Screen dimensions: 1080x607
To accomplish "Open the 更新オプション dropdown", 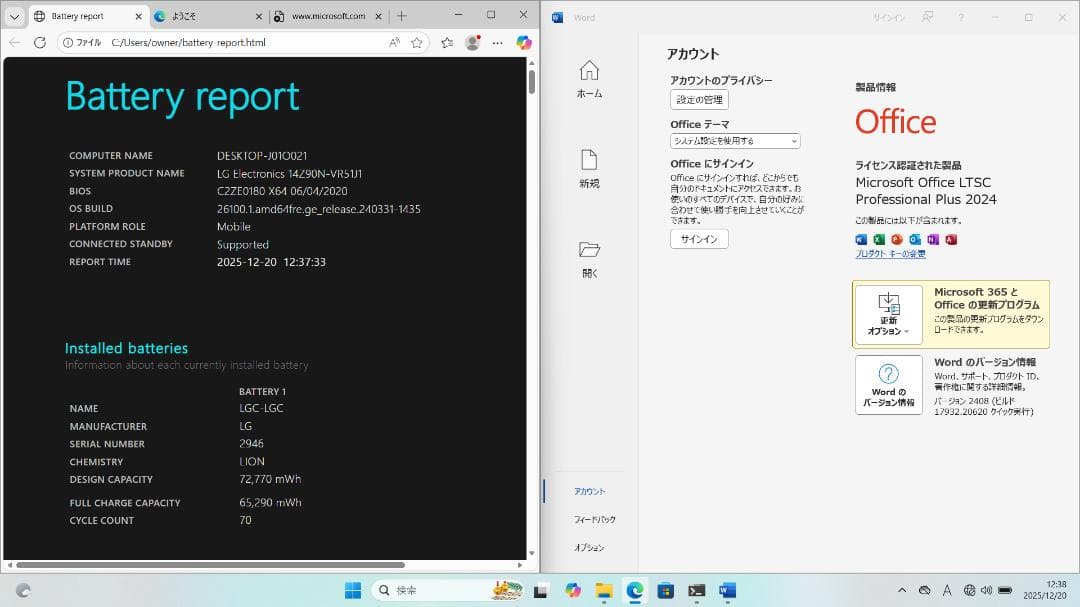I will click(888, 314).
